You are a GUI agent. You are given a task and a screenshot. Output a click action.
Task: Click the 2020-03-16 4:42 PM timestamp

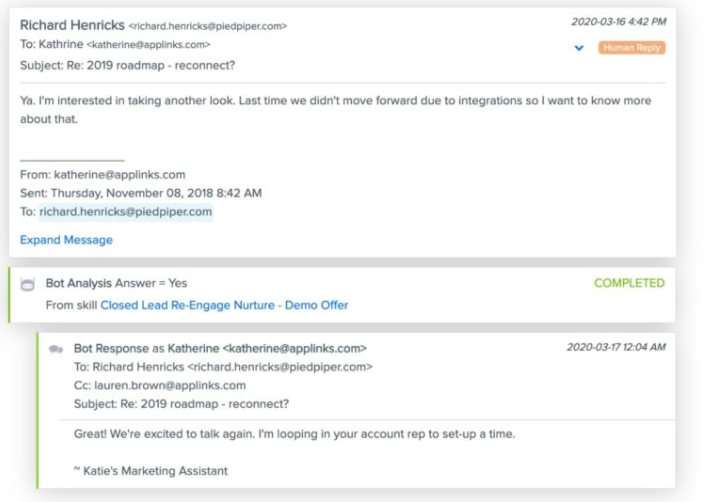[x=618, y=21]
